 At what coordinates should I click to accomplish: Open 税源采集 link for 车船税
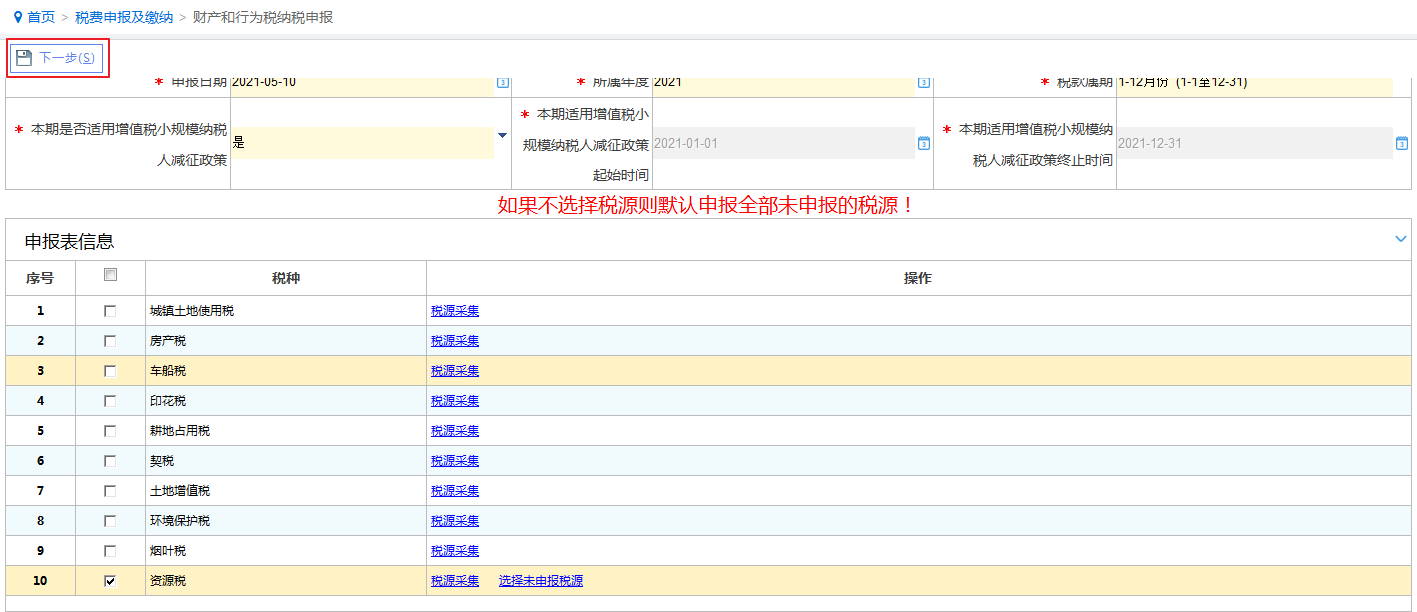pos(455,371)
